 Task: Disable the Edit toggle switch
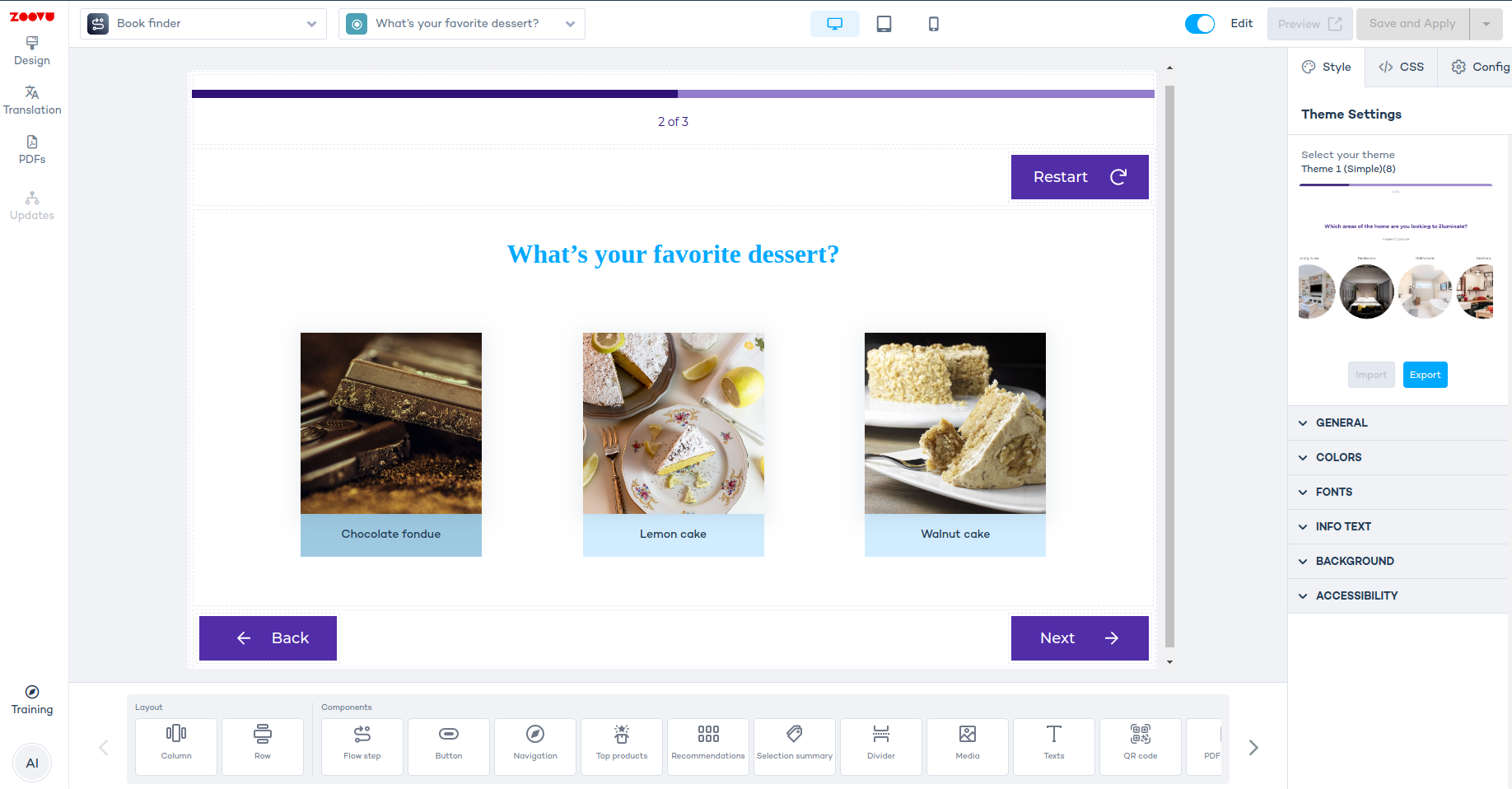[x=1200, y=24]
